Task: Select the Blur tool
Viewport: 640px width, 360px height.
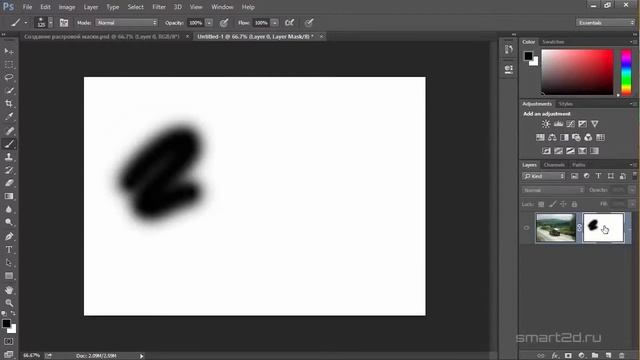Action: (x=9, y=209)
